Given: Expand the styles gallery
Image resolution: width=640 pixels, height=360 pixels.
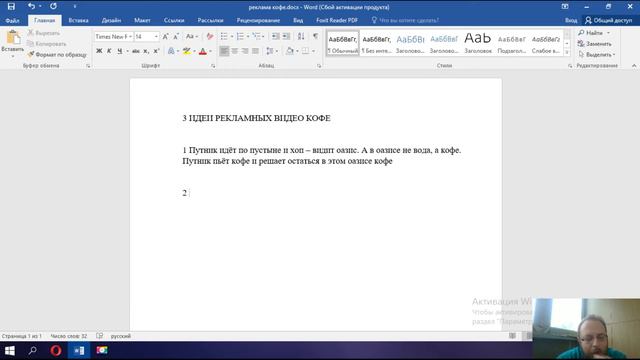Looking at the screenshot, I should (x=567, y=52).
